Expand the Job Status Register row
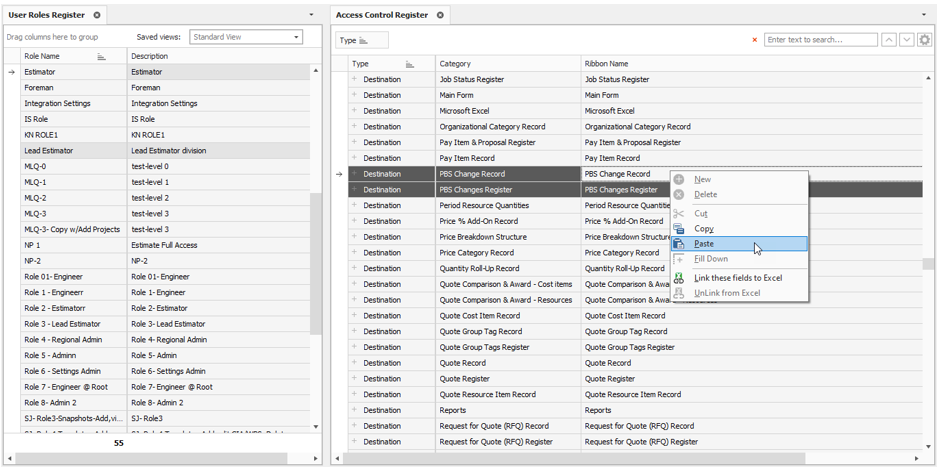937x468 pixels. click(x=354, y=79)
